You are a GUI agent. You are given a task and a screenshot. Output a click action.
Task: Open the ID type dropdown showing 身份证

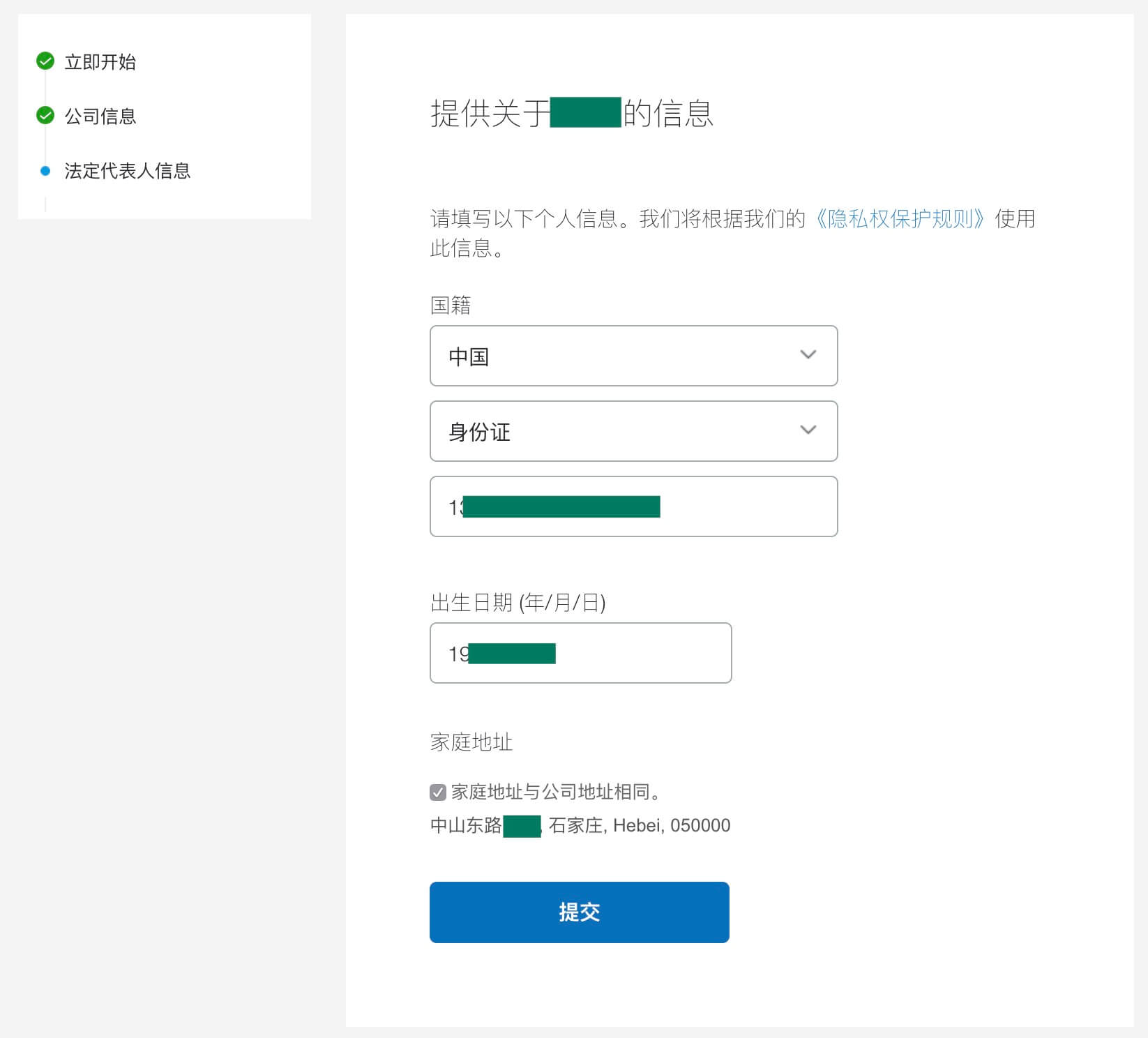click(633, 431)
